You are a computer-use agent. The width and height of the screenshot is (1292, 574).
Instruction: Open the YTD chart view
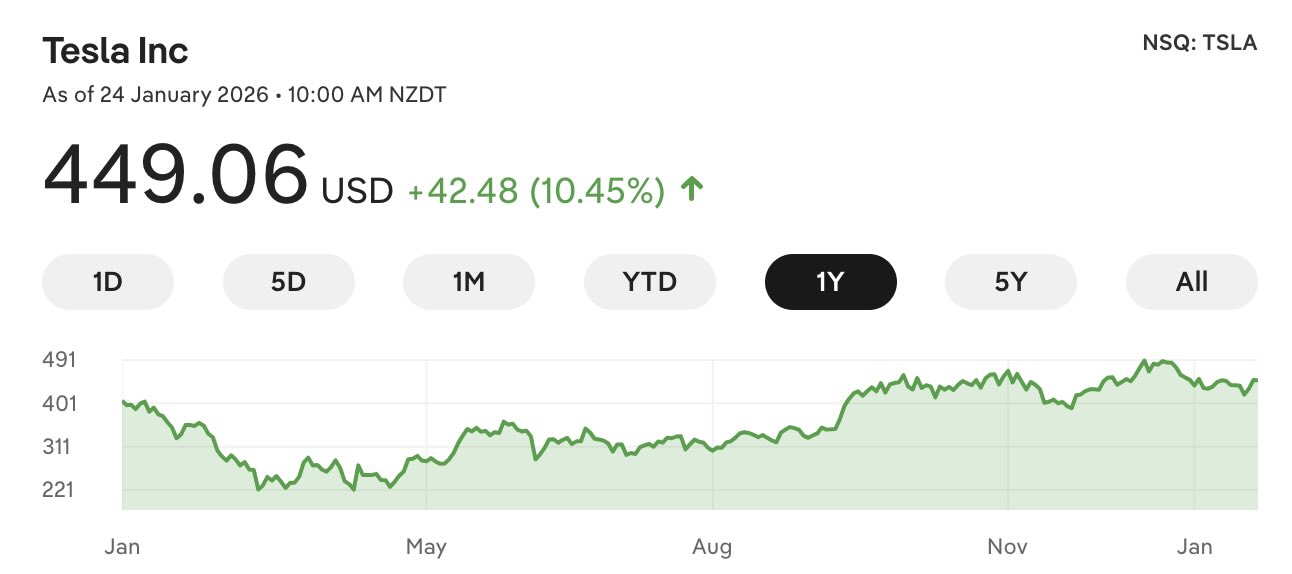(649, 282)
